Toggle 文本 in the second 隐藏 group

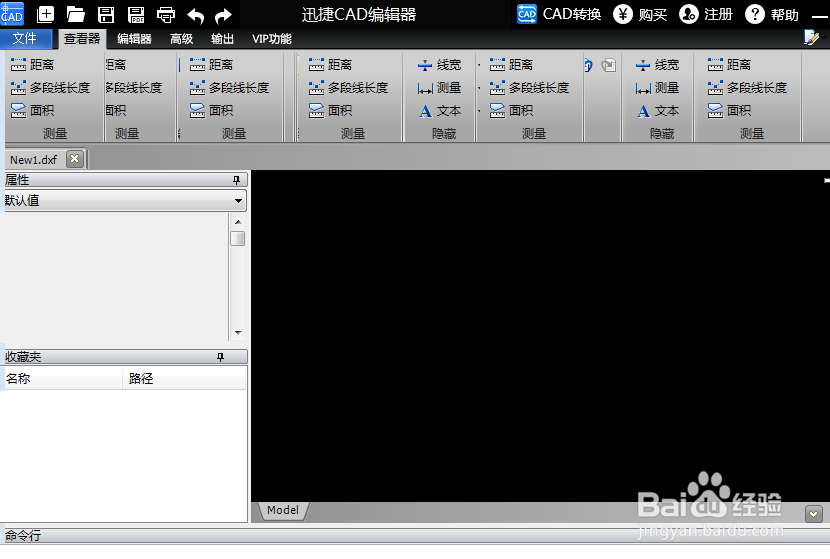pyautogui.click(x=657, y=111)
